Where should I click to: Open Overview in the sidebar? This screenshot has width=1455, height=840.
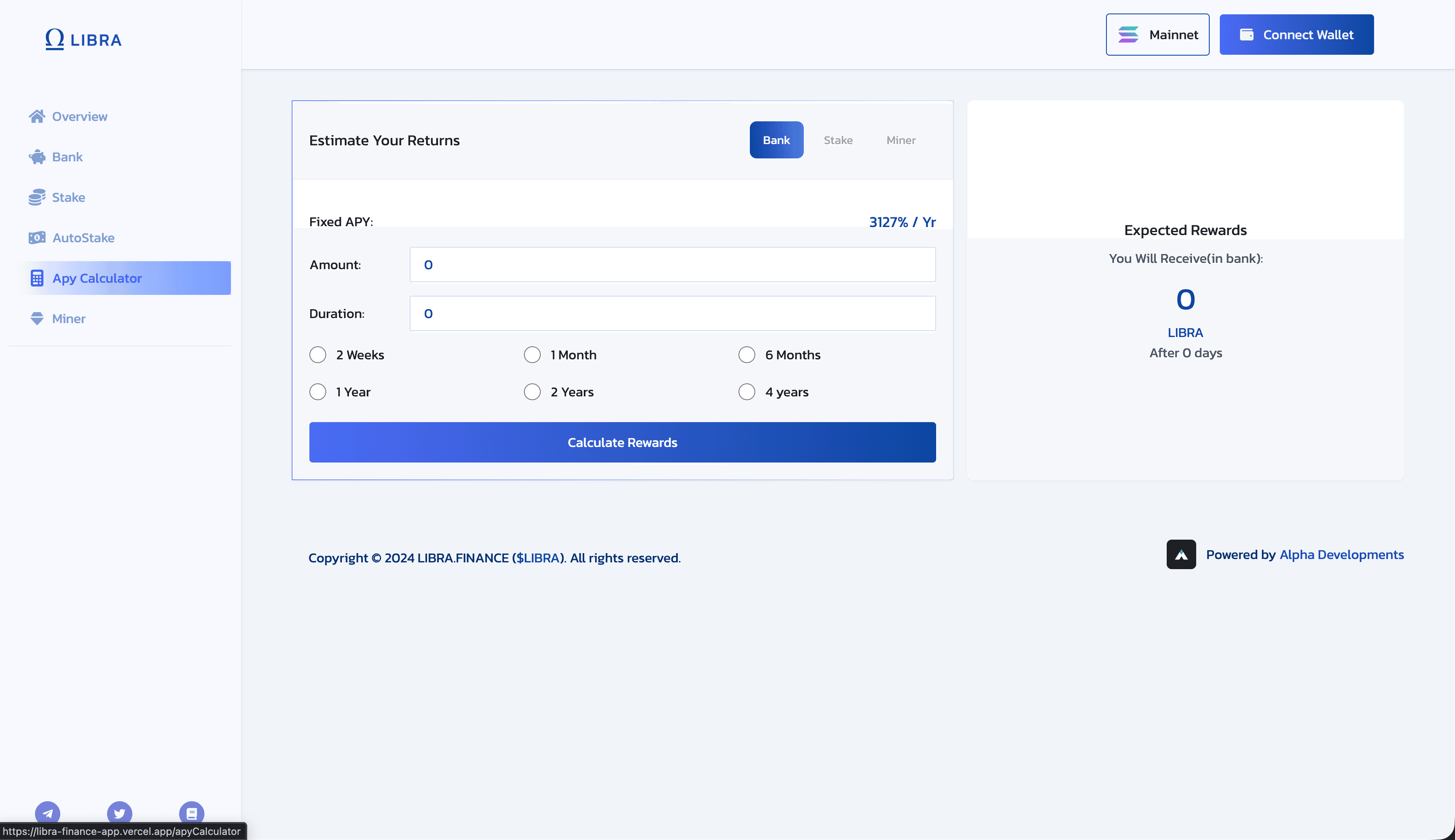[80, 117]
